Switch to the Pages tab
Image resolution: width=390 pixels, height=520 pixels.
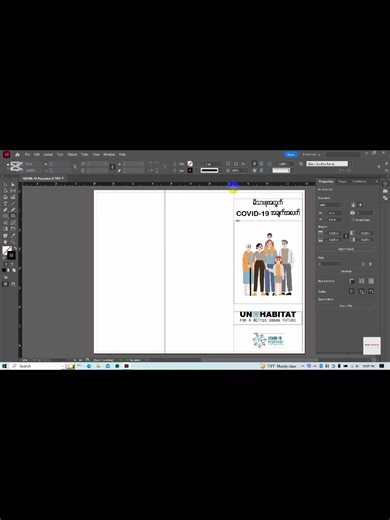pyautogui.click(x=342, y=181)
